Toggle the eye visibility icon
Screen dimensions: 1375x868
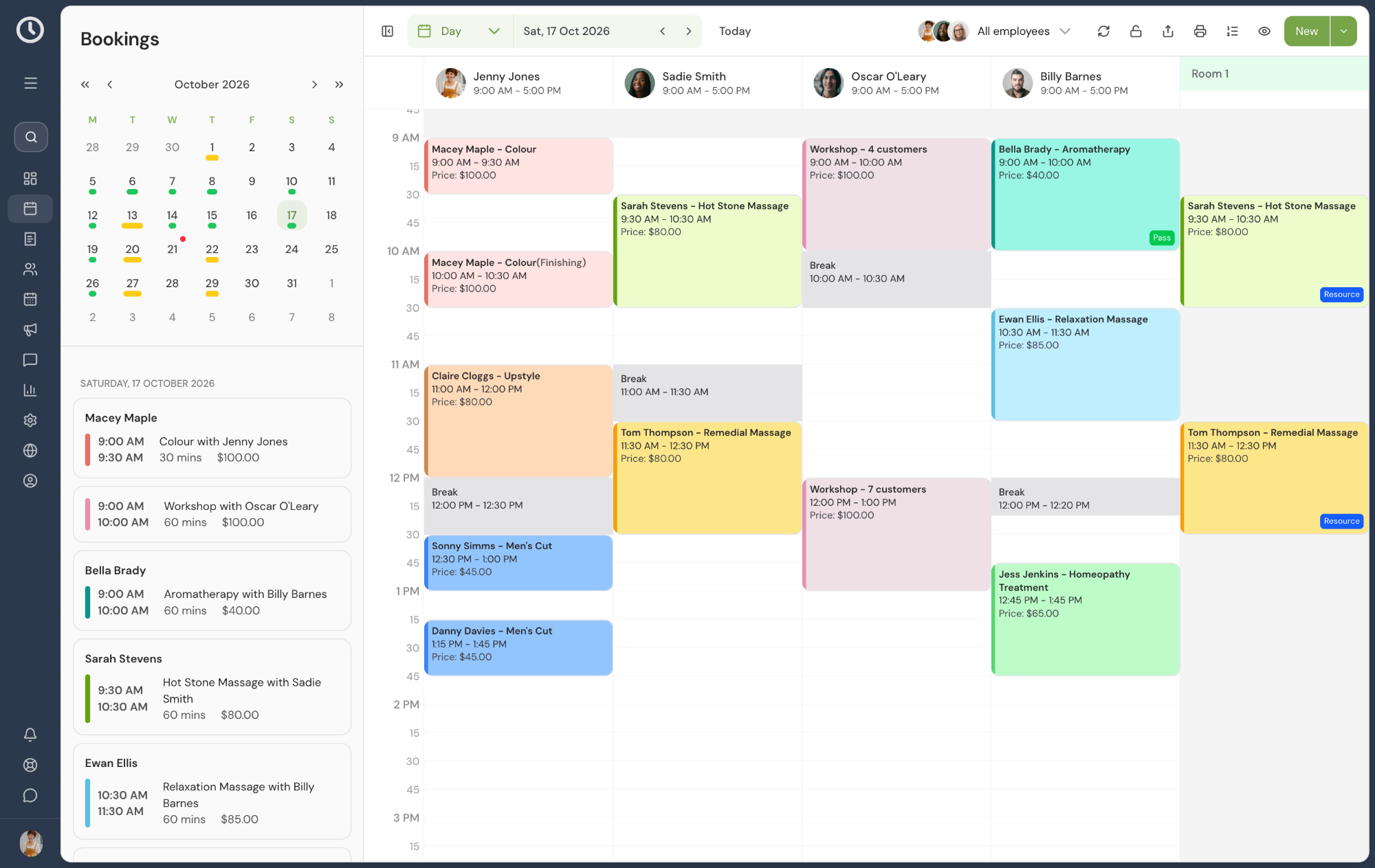tap(1264, 31)
